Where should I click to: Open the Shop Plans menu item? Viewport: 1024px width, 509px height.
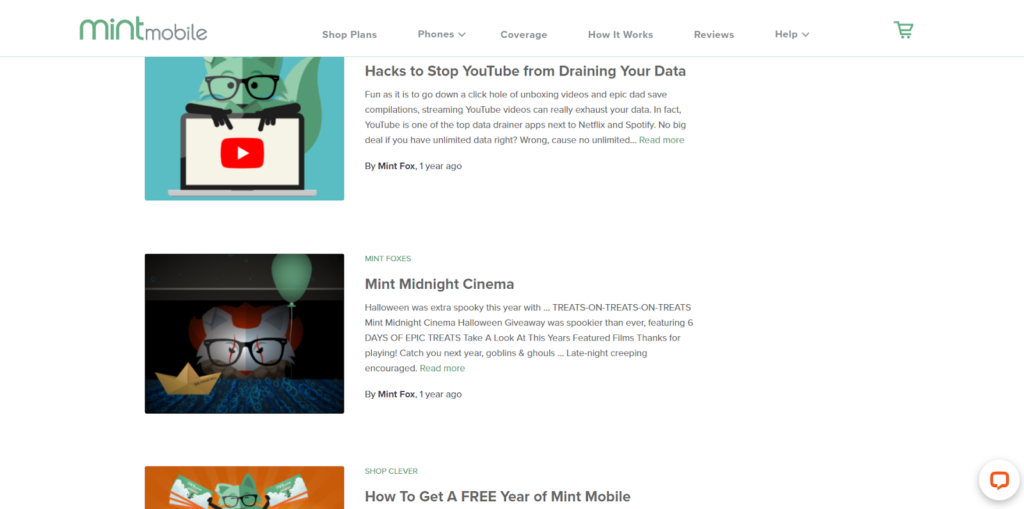click(349, 35)
